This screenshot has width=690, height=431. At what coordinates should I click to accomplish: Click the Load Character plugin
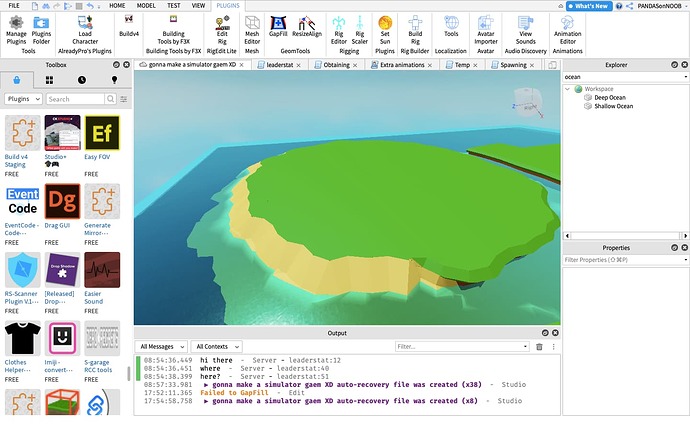[85, 30]
